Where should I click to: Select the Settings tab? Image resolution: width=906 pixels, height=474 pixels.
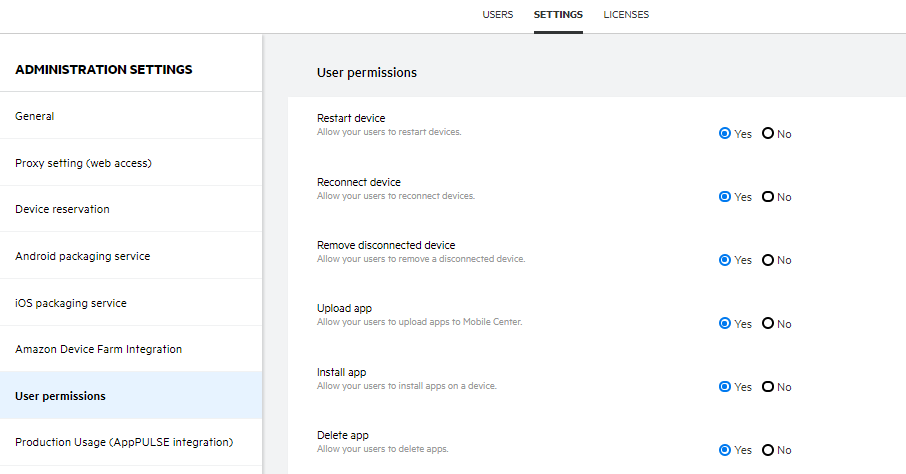(558, 15)
